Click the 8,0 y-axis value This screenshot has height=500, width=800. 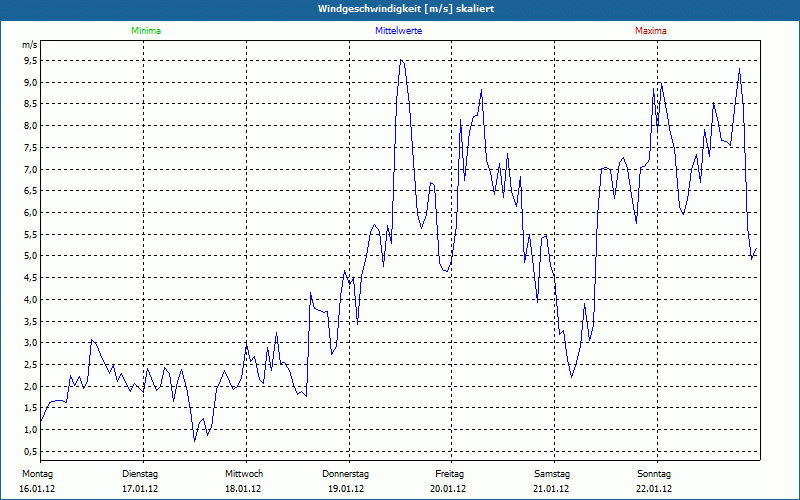coord(30,126)
